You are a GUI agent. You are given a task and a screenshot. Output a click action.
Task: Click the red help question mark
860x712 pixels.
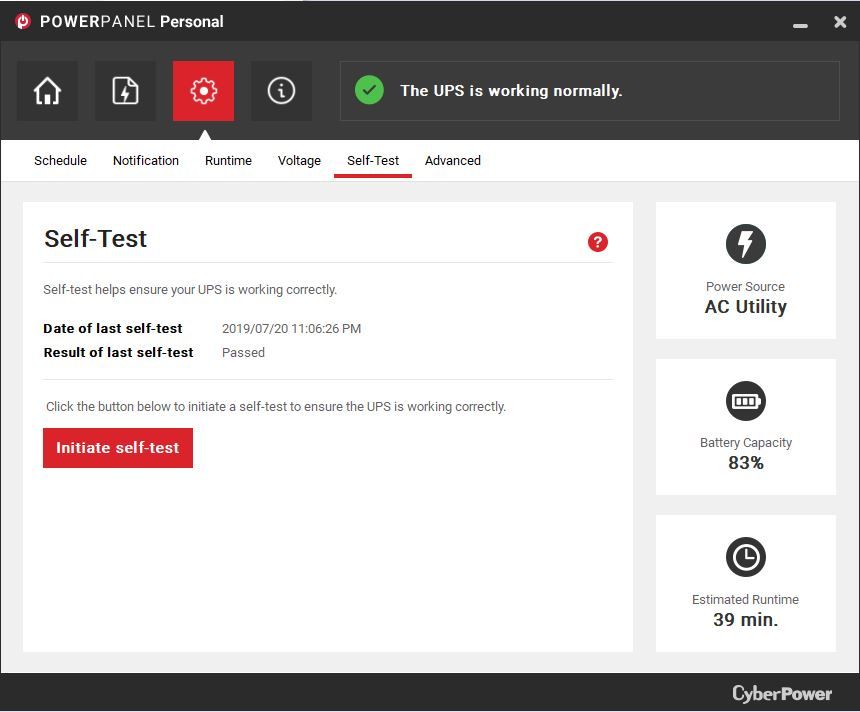598,242
